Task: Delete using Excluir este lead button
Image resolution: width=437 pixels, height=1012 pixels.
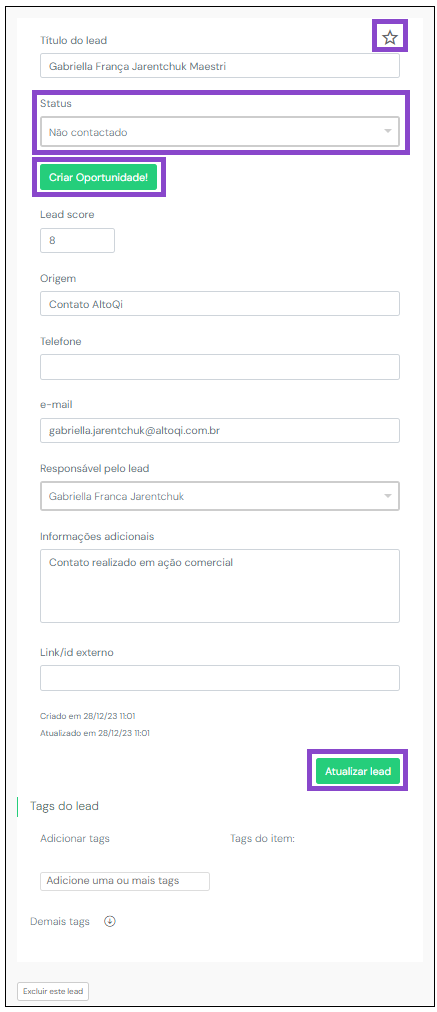Action: [53, 991]
